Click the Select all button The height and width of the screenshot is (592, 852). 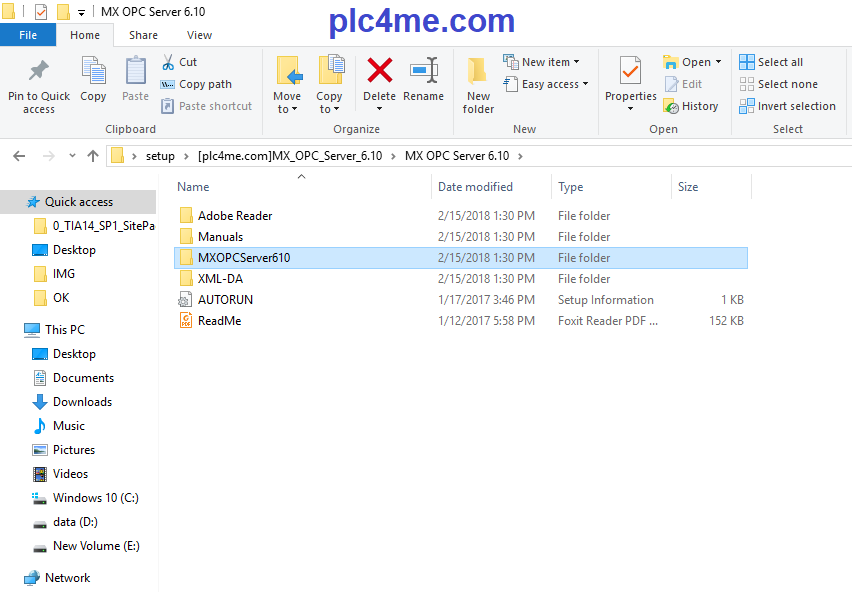(x=771, y=62)
